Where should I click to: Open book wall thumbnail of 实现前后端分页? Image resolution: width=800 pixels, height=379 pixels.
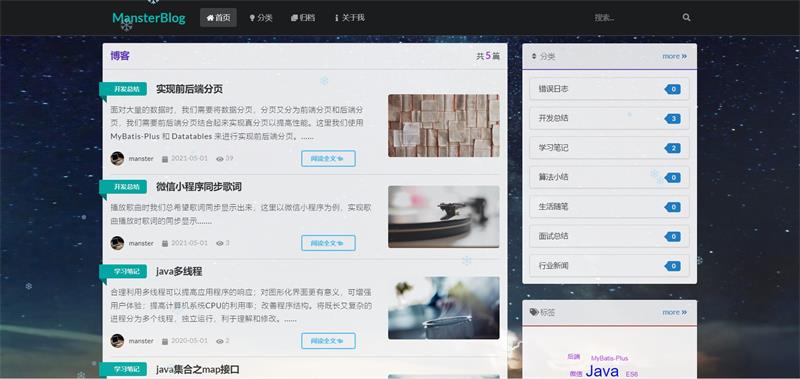pyautogui.click(x=443, y=125)
